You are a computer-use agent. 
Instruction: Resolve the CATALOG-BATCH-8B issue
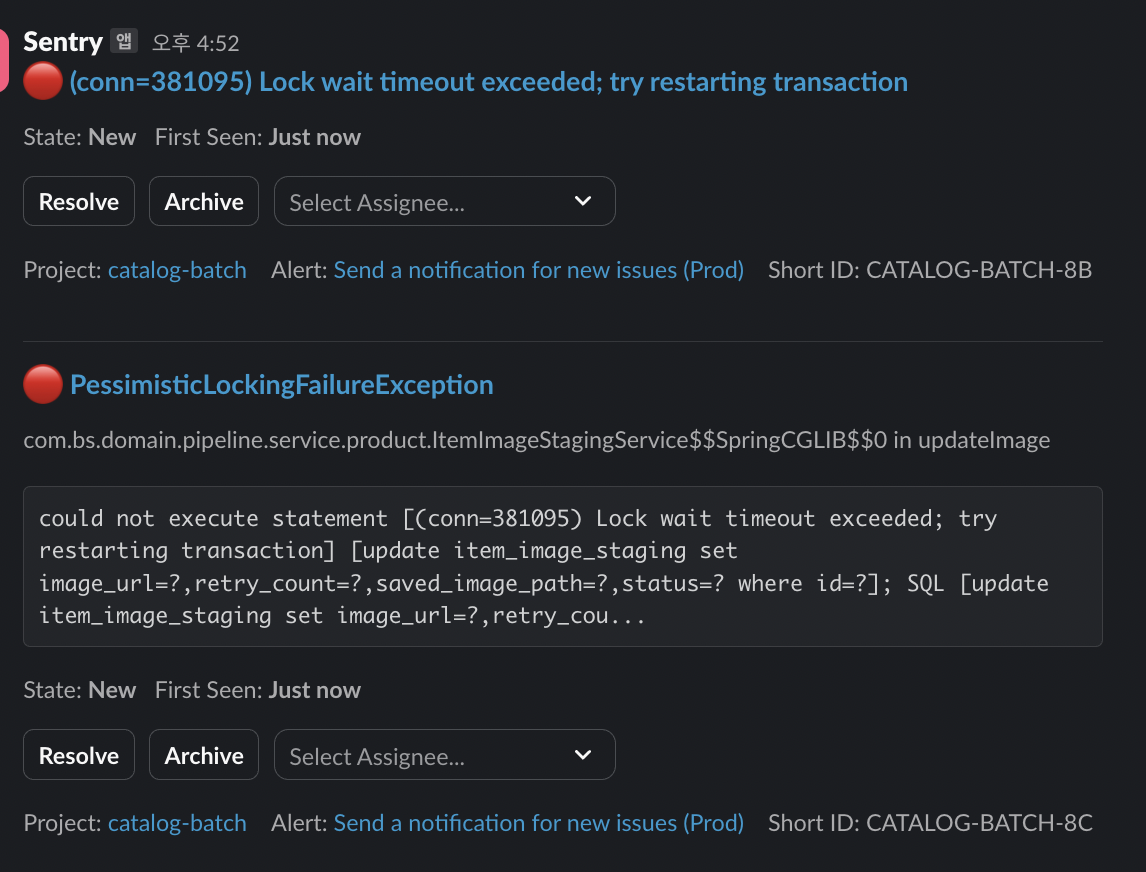[x=79, y=201]
